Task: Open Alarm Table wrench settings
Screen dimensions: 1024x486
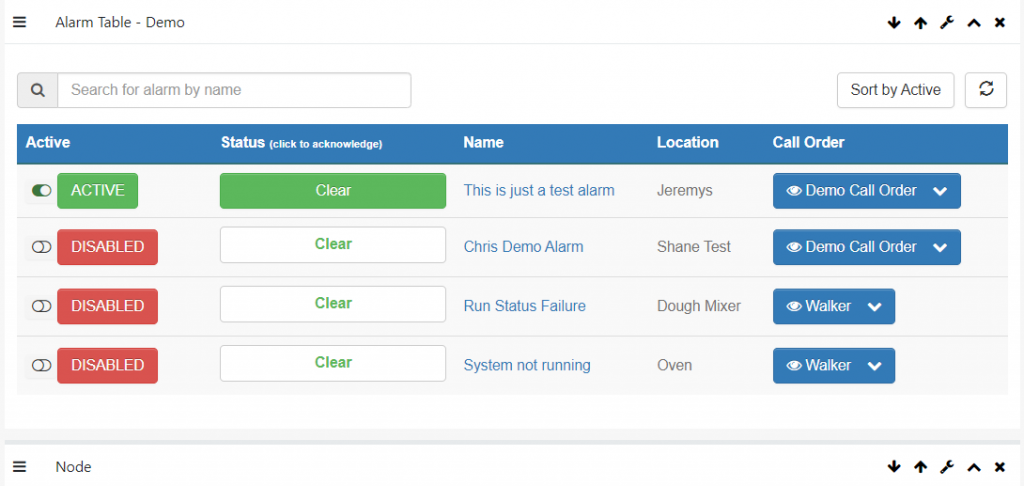Action: [947, 23]
